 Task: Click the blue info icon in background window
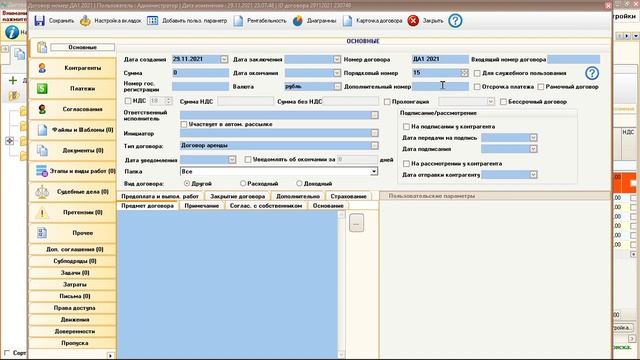point(12,32)
